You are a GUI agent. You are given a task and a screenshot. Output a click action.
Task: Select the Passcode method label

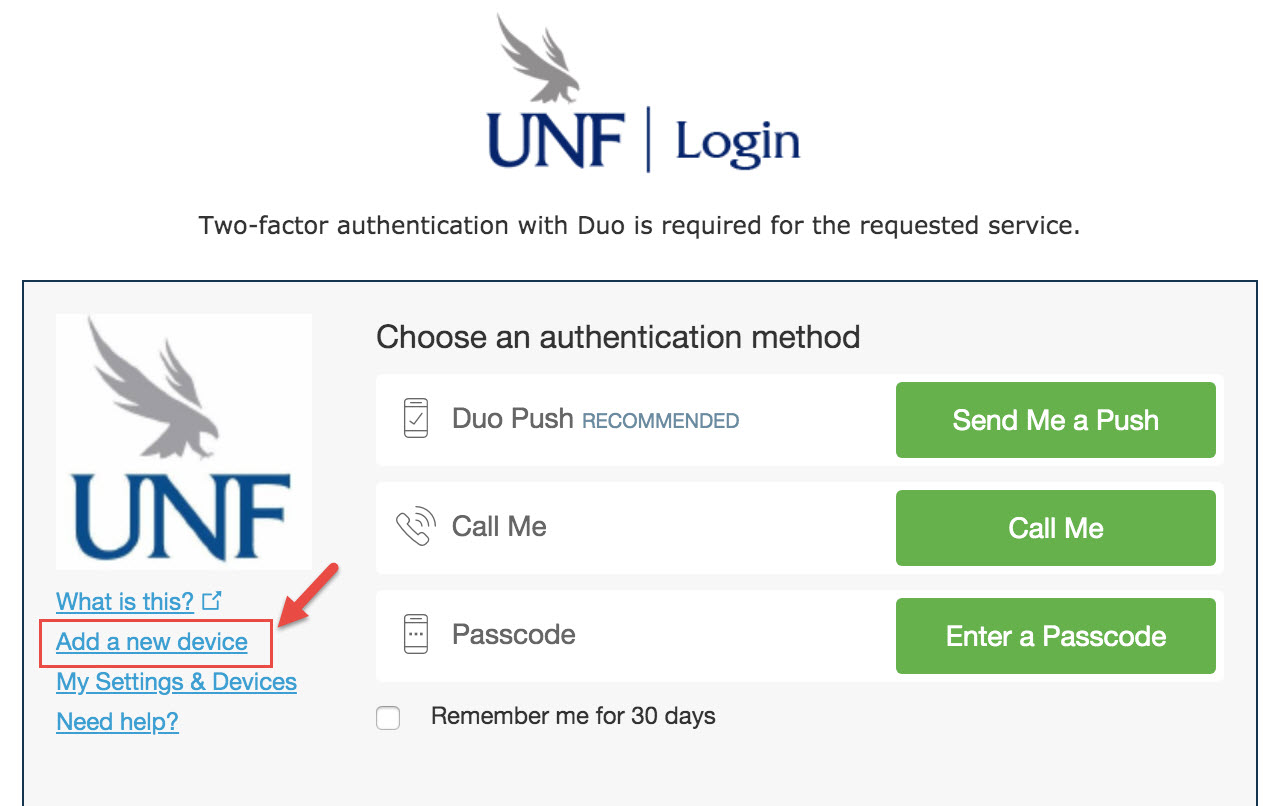click(513, 634)
